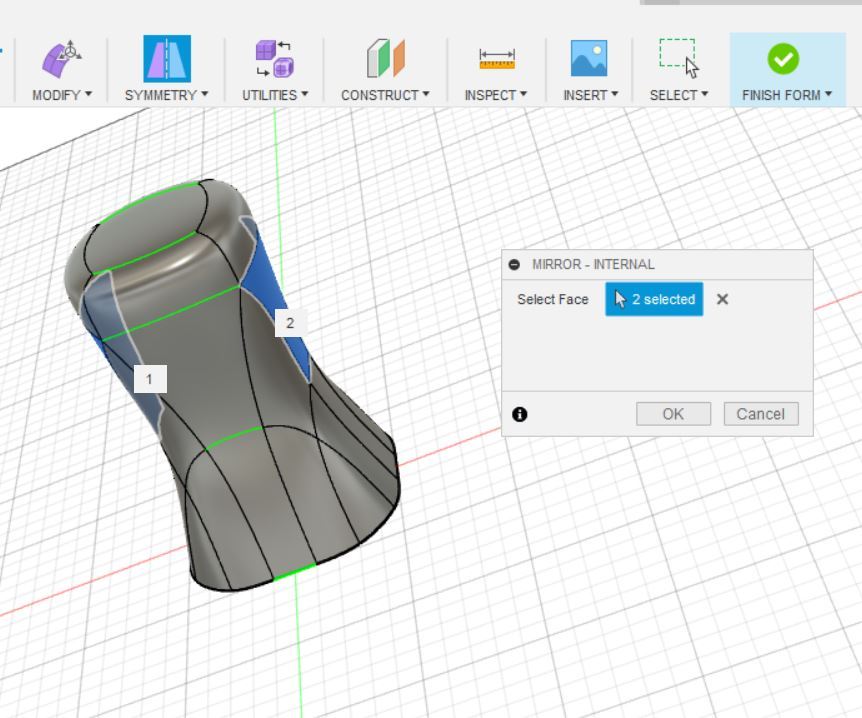
Task: Click the Symmetry mirror icon
Action: pyautogui.click(x=167, y=58)
